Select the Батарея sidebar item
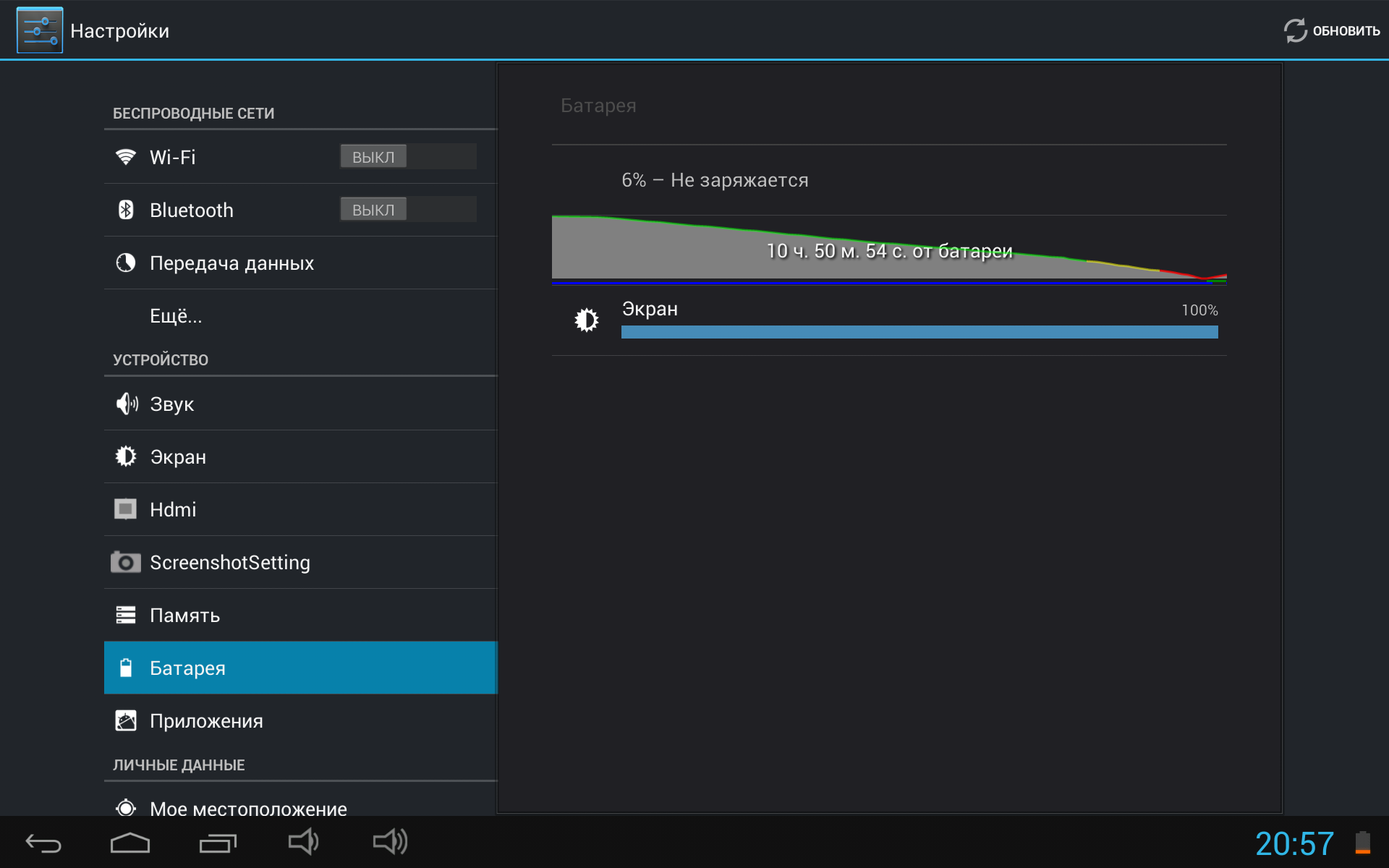1389x868 pixels. (x=301, y=668)
